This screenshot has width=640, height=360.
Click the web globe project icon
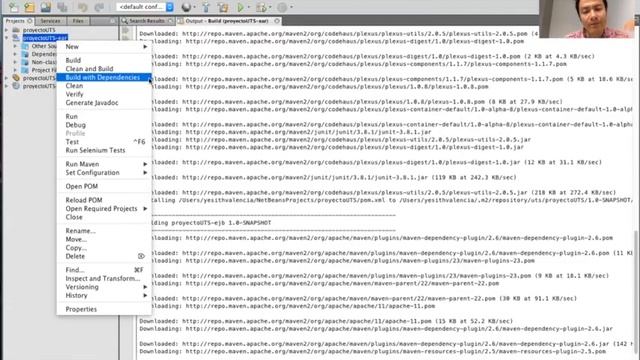click(16, 86)
